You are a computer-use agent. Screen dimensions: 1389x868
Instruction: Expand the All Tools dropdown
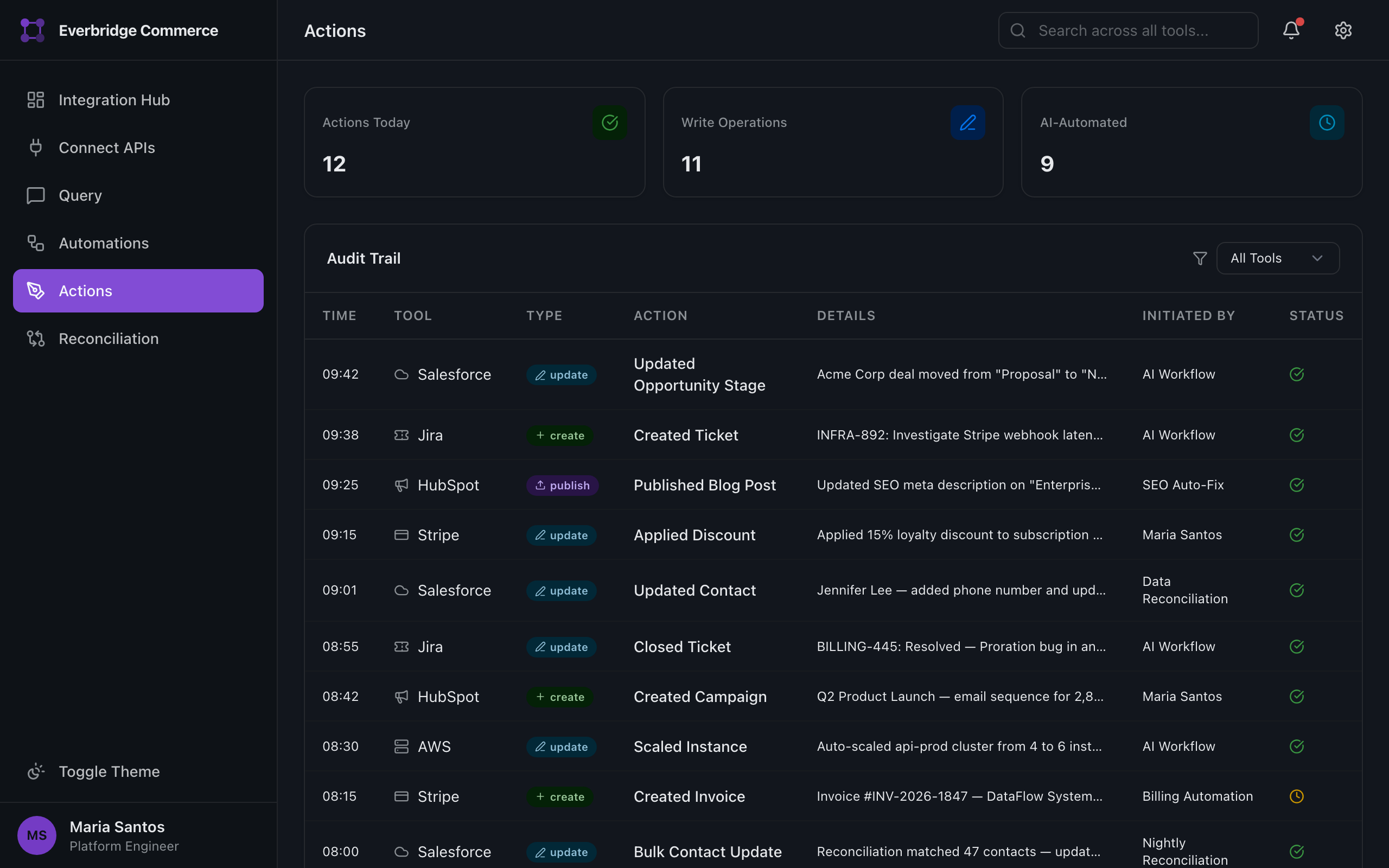click(1278, 258)
